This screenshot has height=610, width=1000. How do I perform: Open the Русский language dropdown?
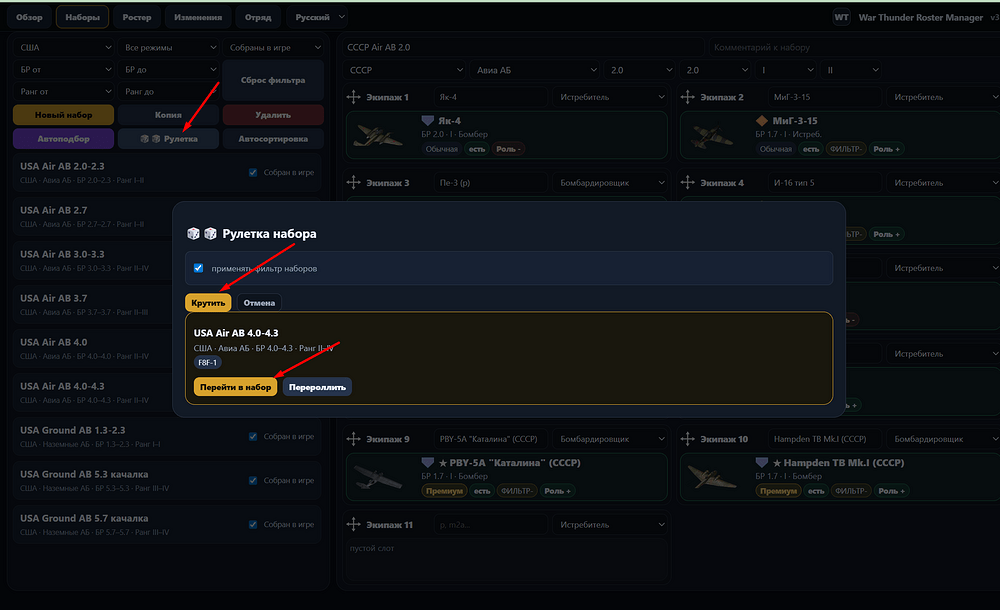click(316, 17)
